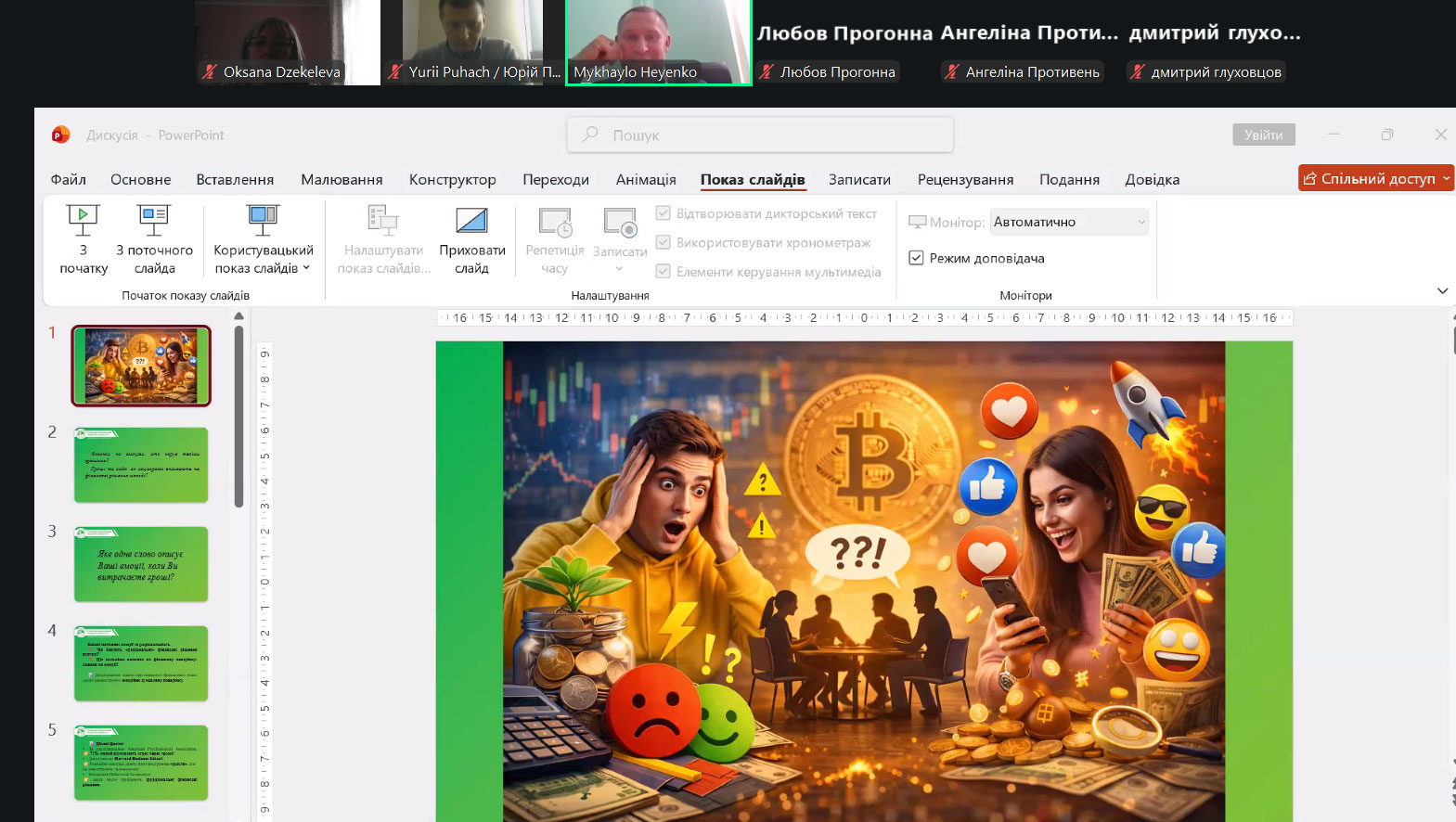Click Rehearse Timings (Репетиція часу) icon
Viewport: 1456px width, 822px height.
tap(555, 223)
